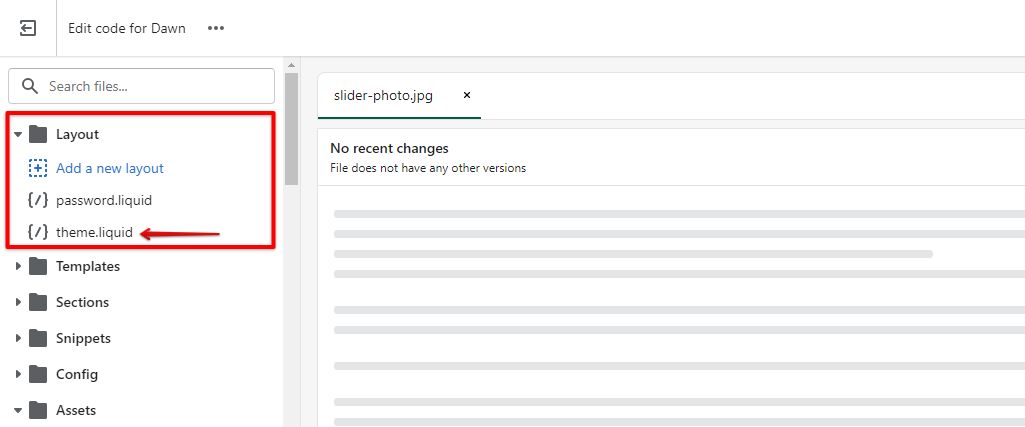Collapse the Layout folder arrow
Image resolution: width=1025 pixels, height=427 pixels.
pyautogui.click(x=18, y=134)
